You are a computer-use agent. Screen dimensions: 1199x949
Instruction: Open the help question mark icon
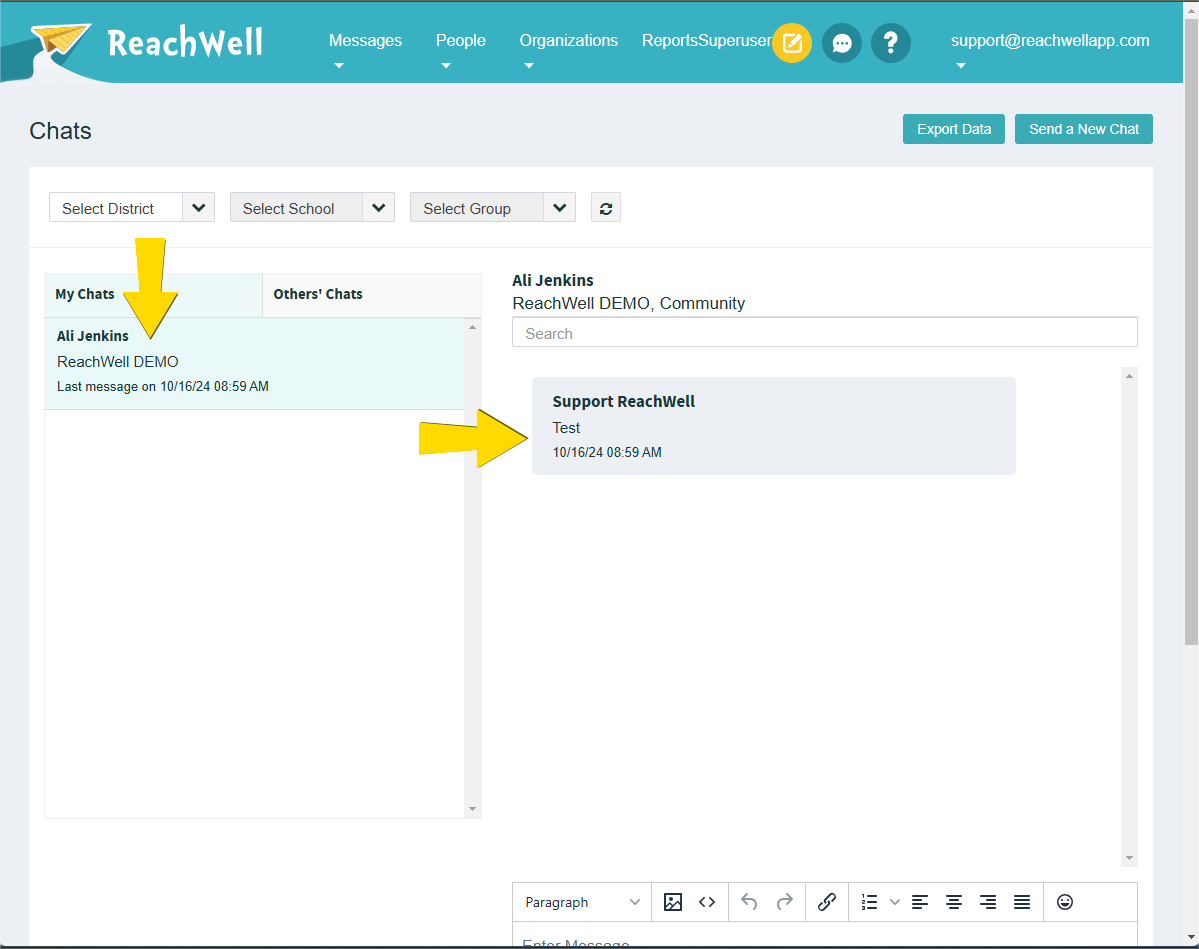(891, 43)
